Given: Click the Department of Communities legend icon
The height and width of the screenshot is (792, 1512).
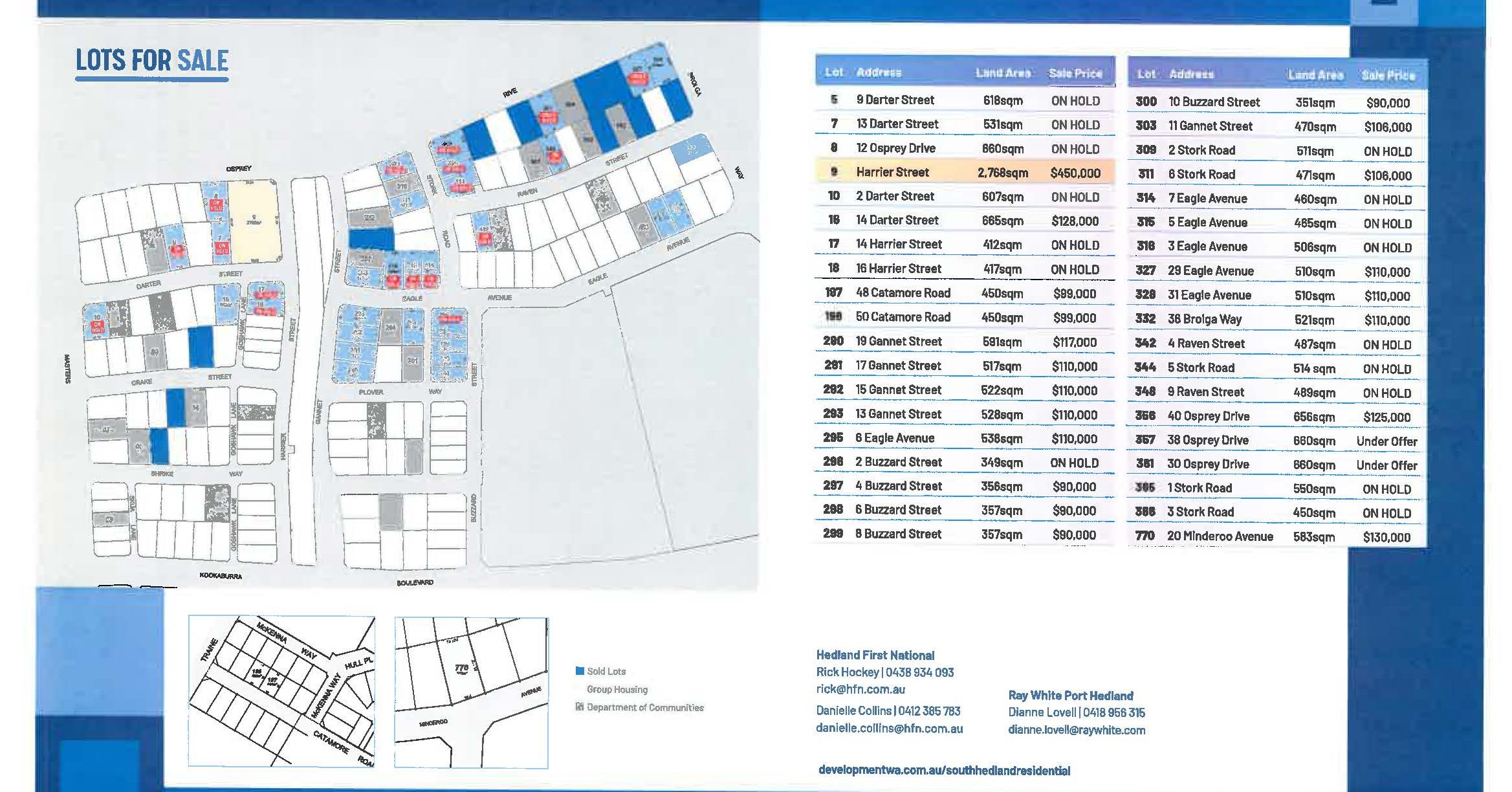Looking at the screenshot, I should pos(580,707).
